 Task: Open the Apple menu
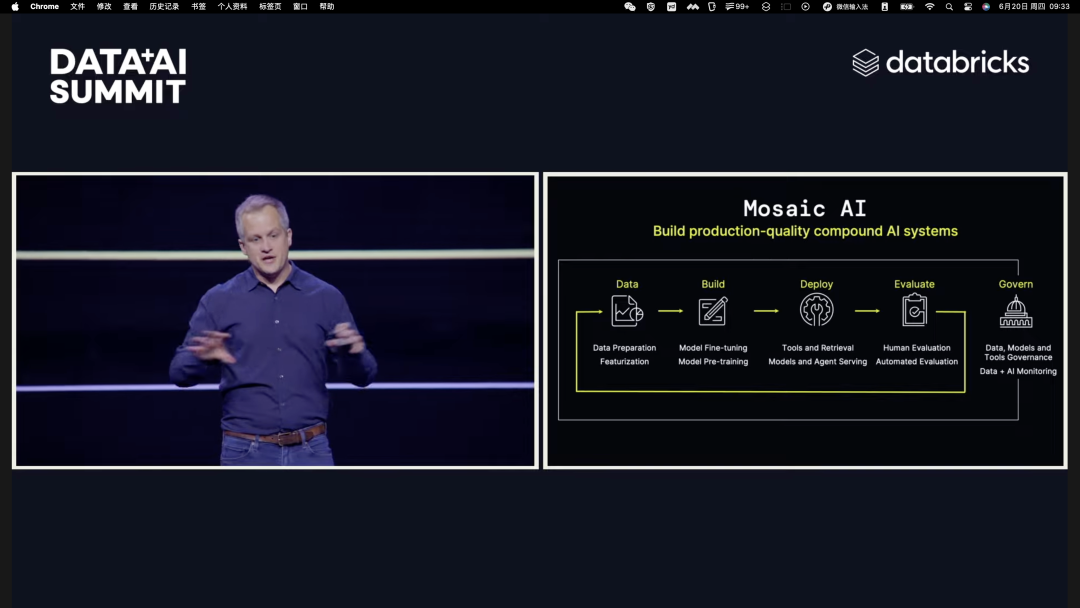(x=15, y=7)
